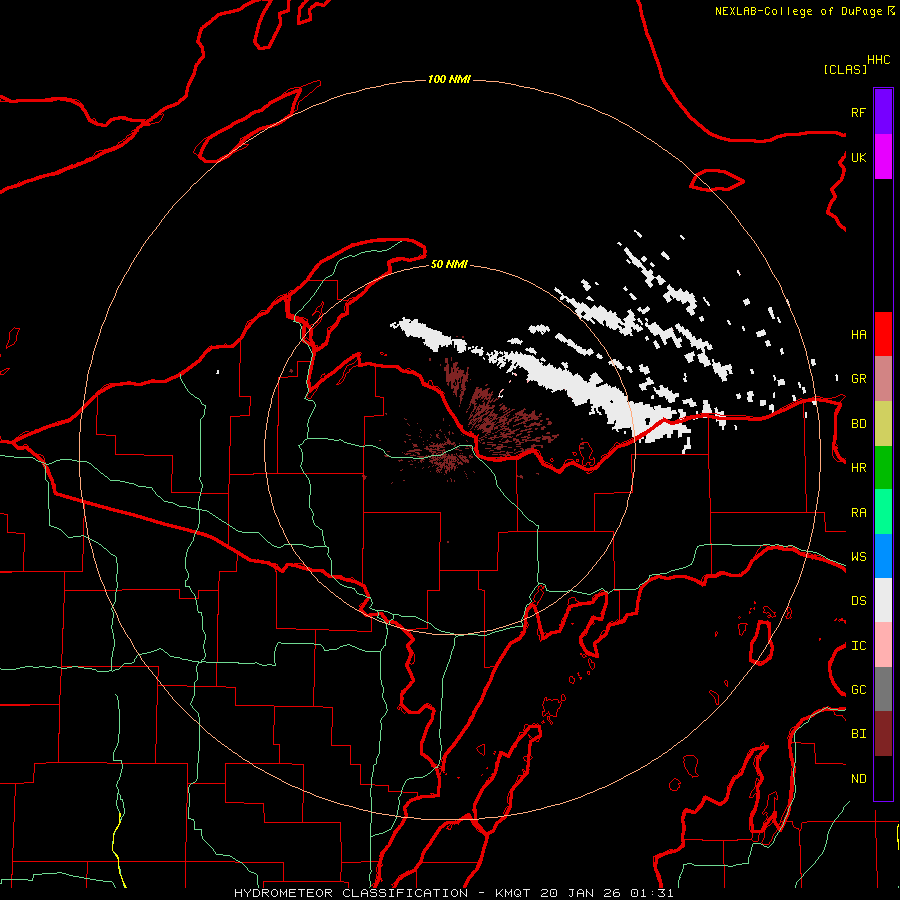Click the RF purple legend swatch

point(883,112)
